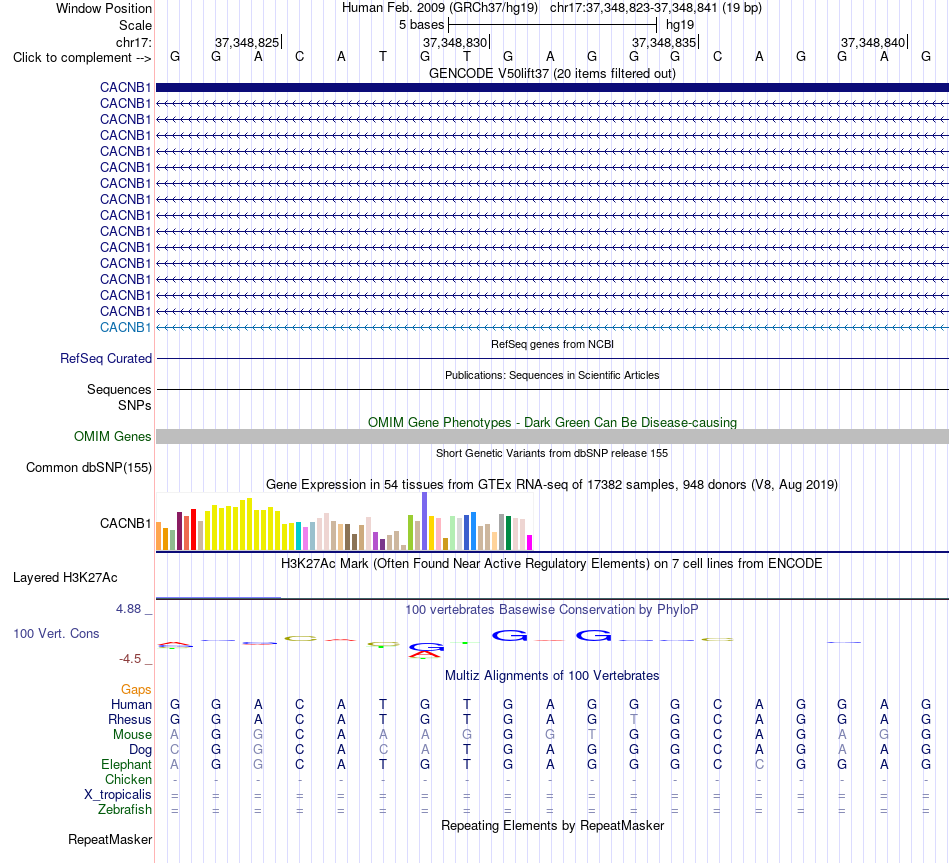The height and width of the screenshot is (863, 950).
Task: Click the Common dbSNP(155) label
Action: 89,467
